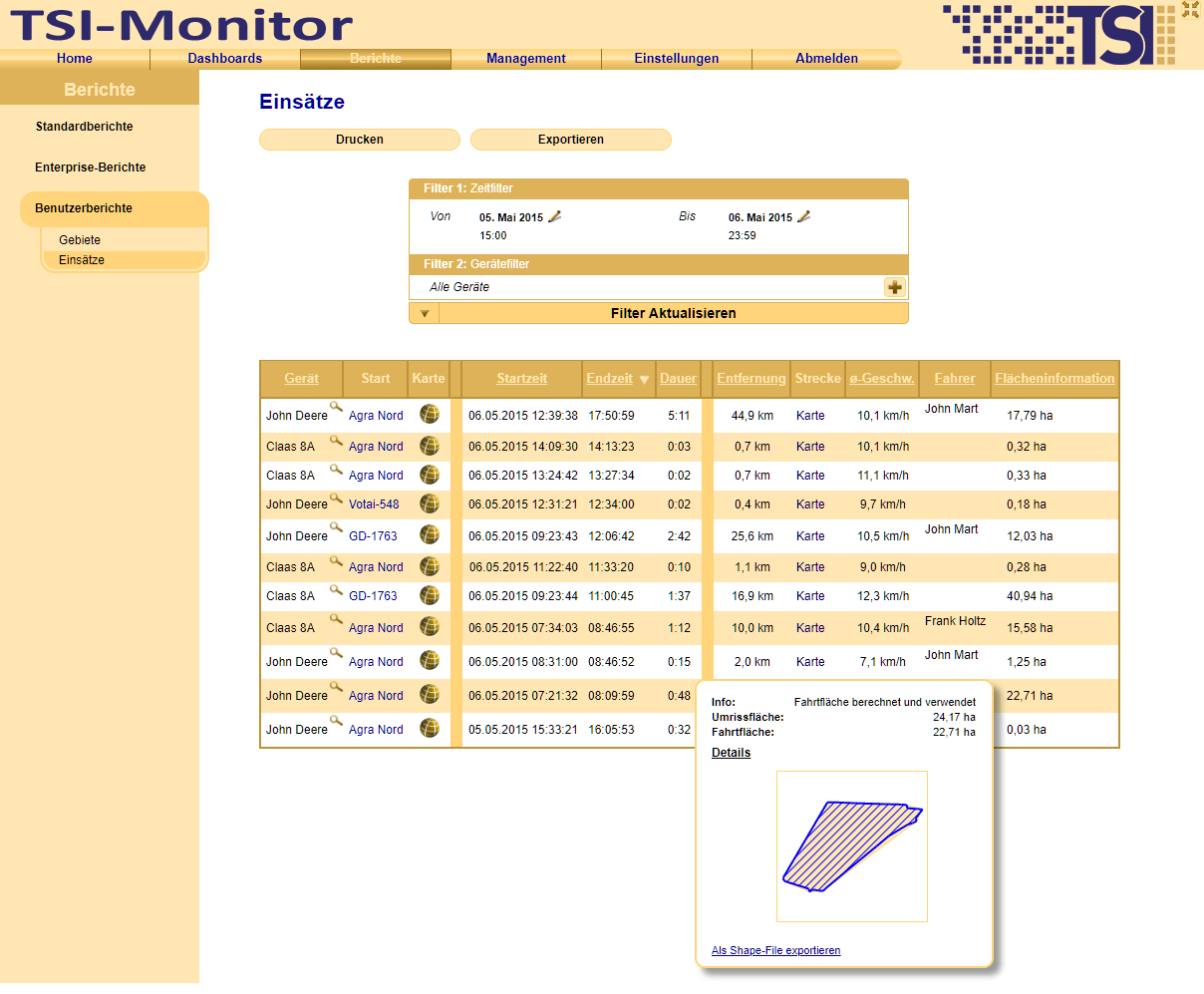
Task: Collapse filter panel with triangle arrow
Action: [424, 314]
